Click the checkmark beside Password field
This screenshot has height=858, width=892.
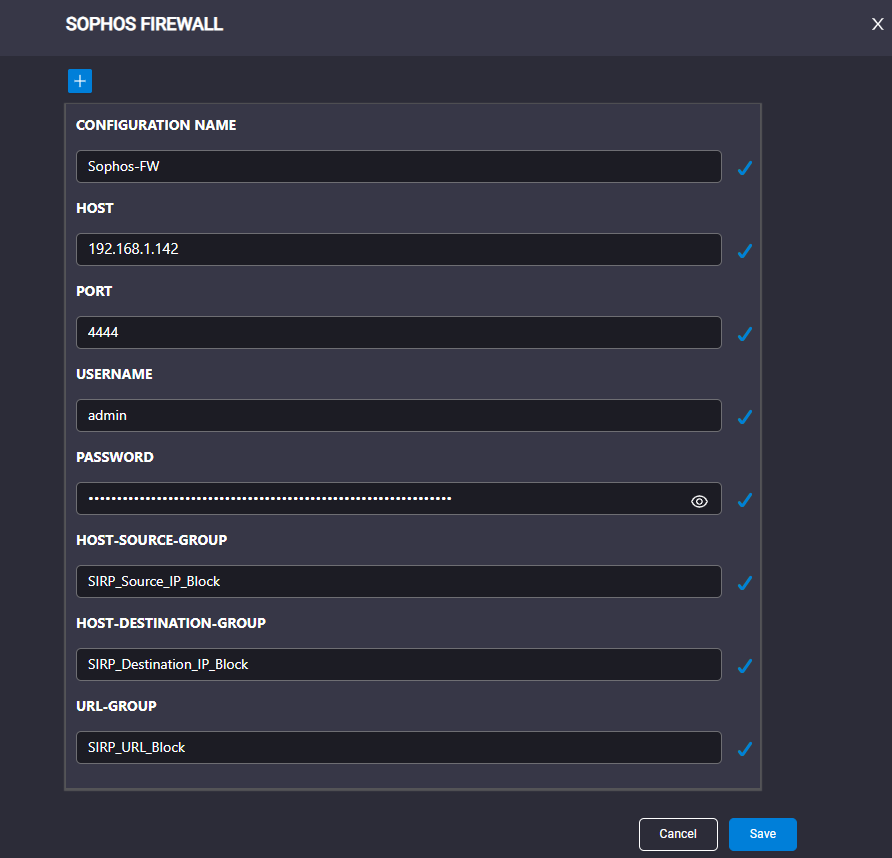point(745,500)
